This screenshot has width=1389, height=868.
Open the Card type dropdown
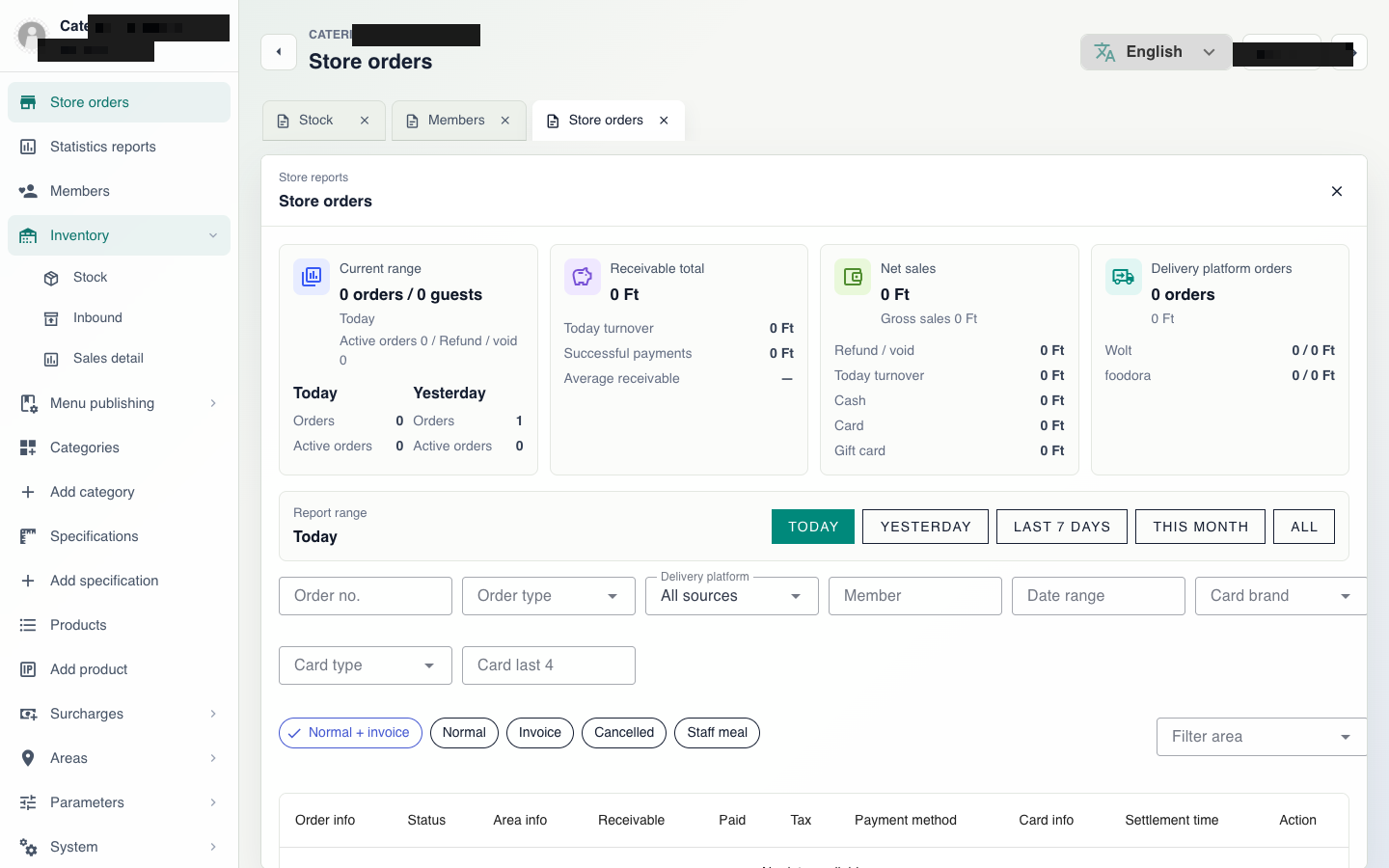click(x=366, y=665)
